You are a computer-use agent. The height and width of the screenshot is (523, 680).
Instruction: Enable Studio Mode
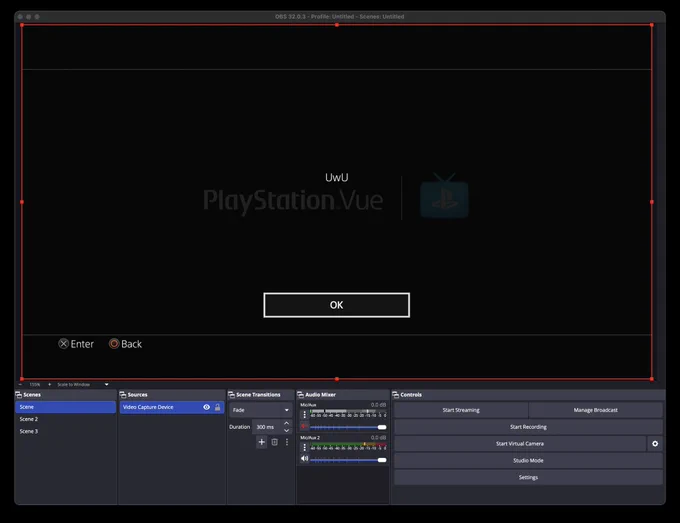(x=528, y=461)
